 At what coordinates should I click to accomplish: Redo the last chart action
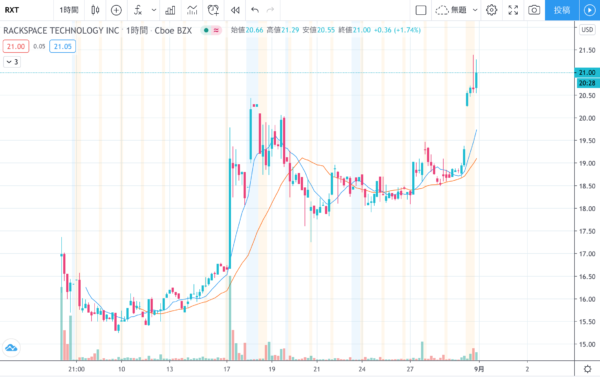(270, 10)
